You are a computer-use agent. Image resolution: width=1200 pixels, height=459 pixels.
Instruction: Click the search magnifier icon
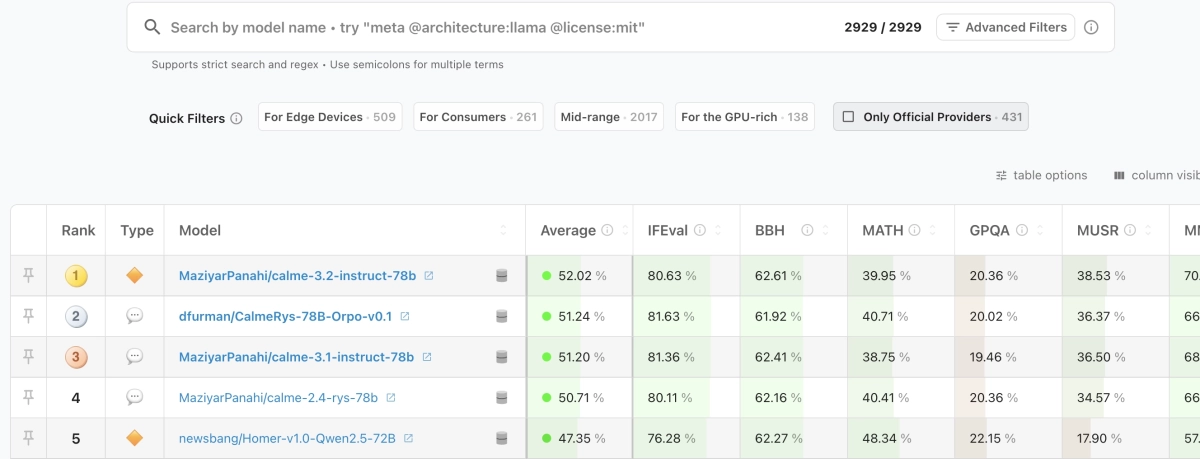(152, 27)
